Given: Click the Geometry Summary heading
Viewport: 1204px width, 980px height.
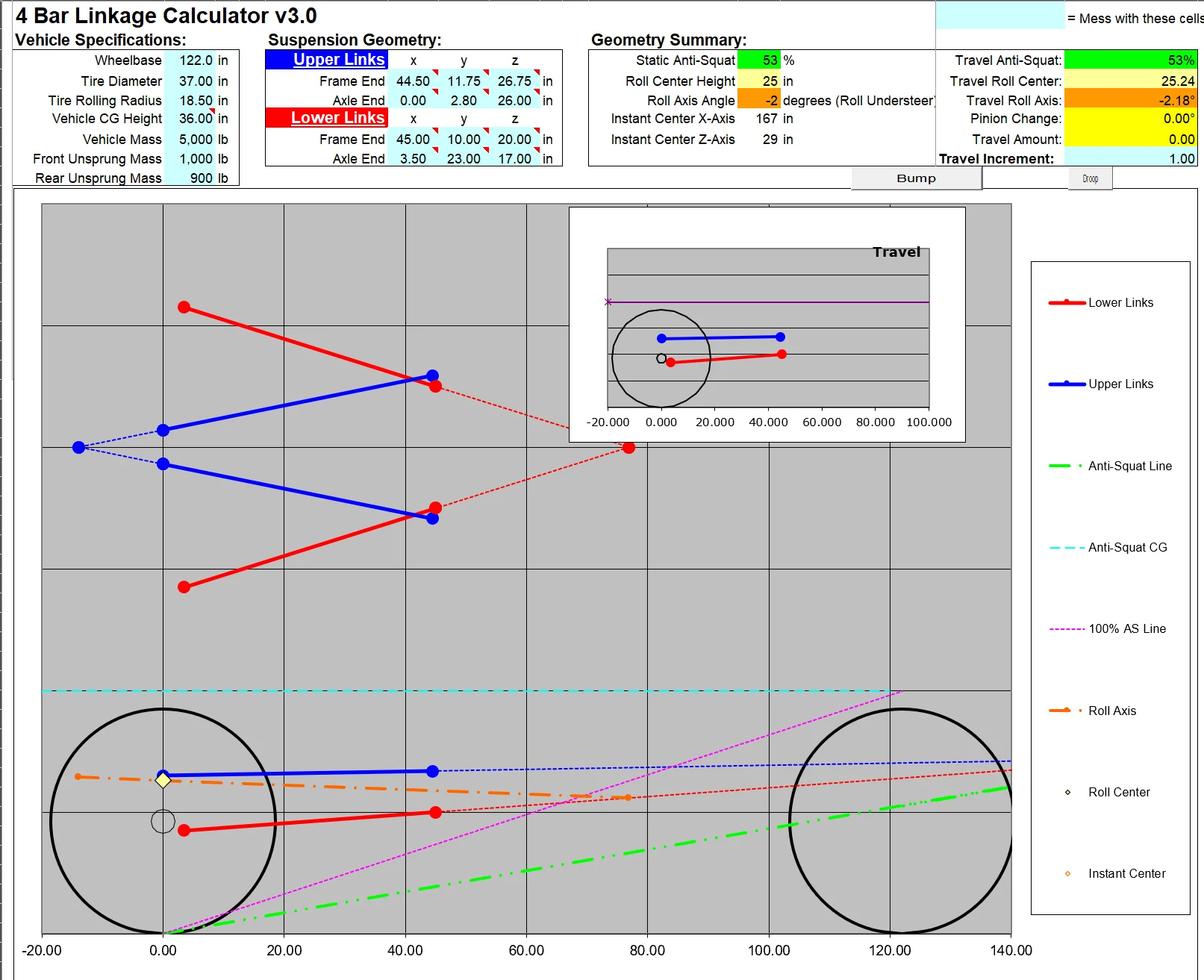Looking at the screenshot, I should coord(669,40).
